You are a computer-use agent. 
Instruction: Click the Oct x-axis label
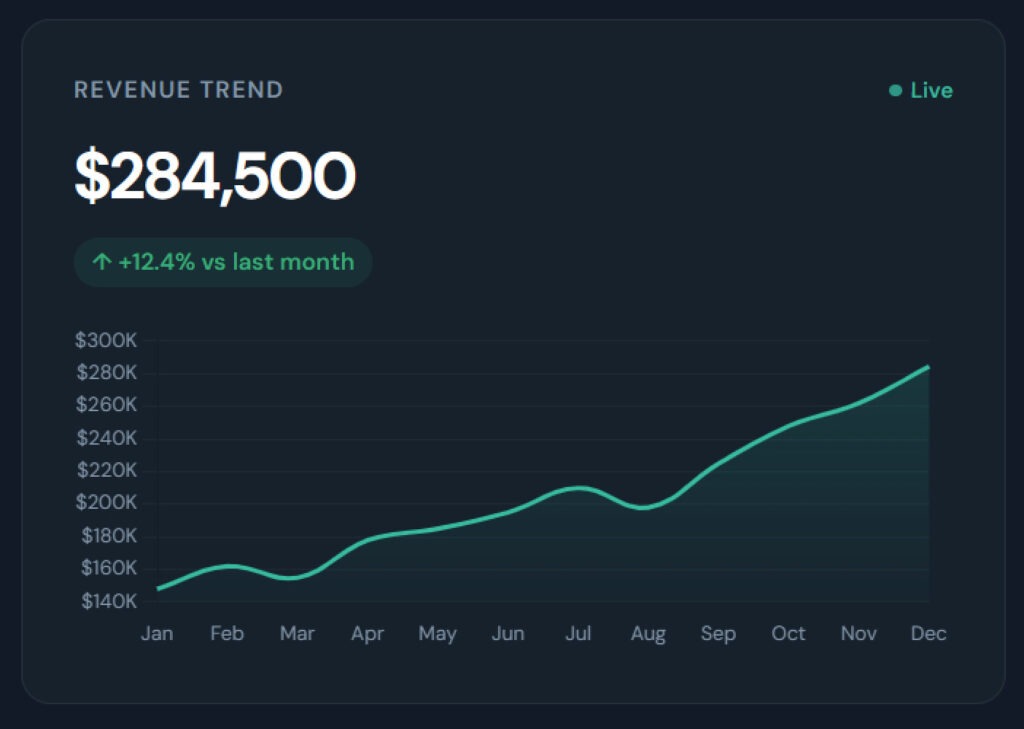tap(788, 633)
